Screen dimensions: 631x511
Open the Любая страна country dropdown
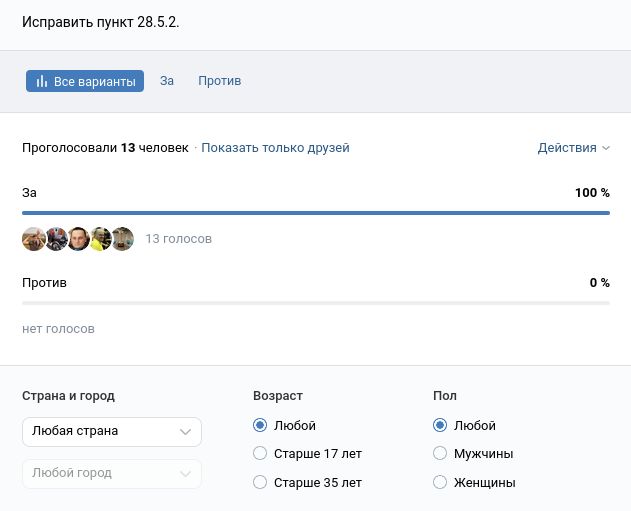point(111,432)
